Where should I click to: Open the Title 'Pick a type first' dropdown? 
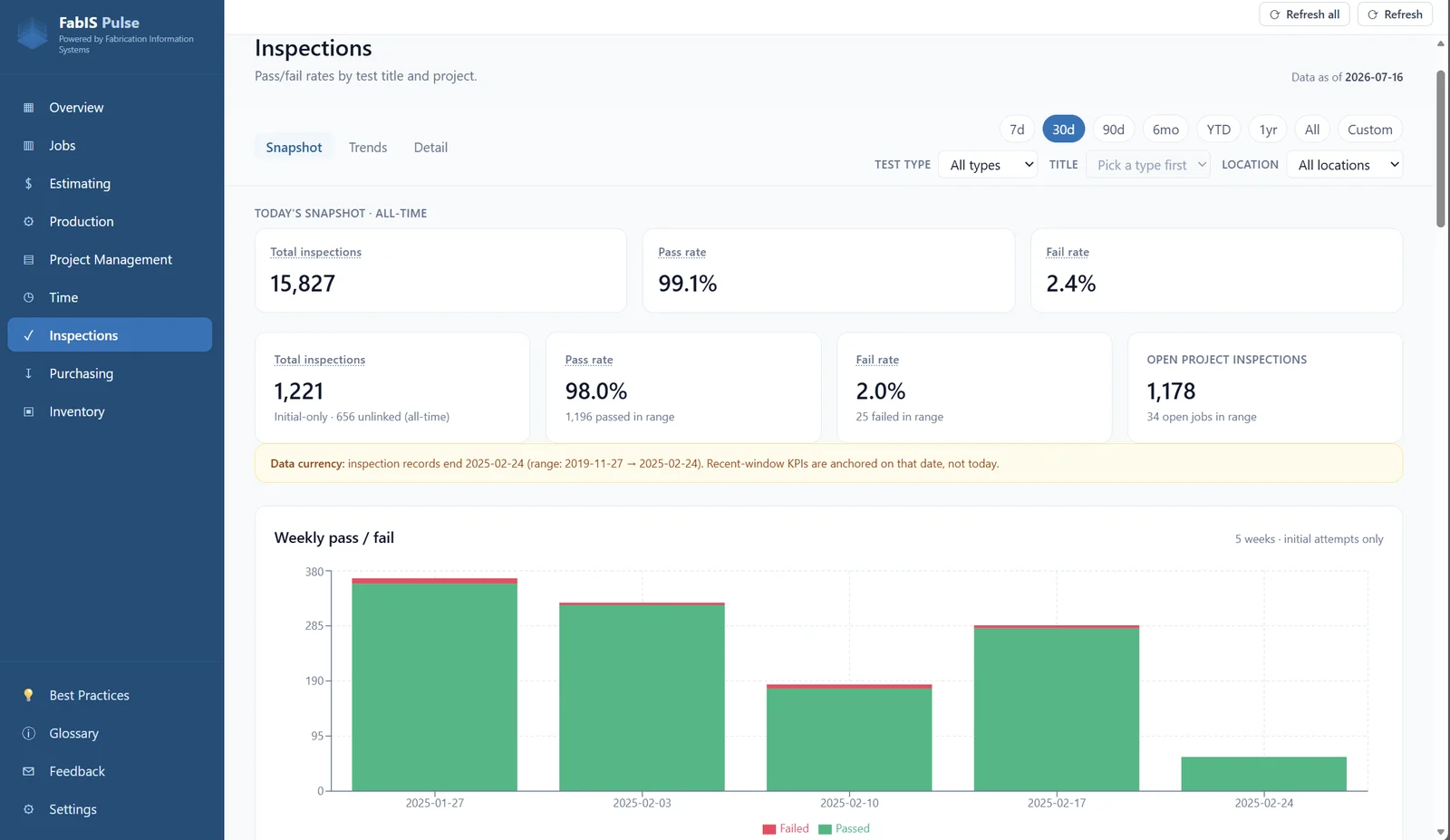tap(1147, 165)
